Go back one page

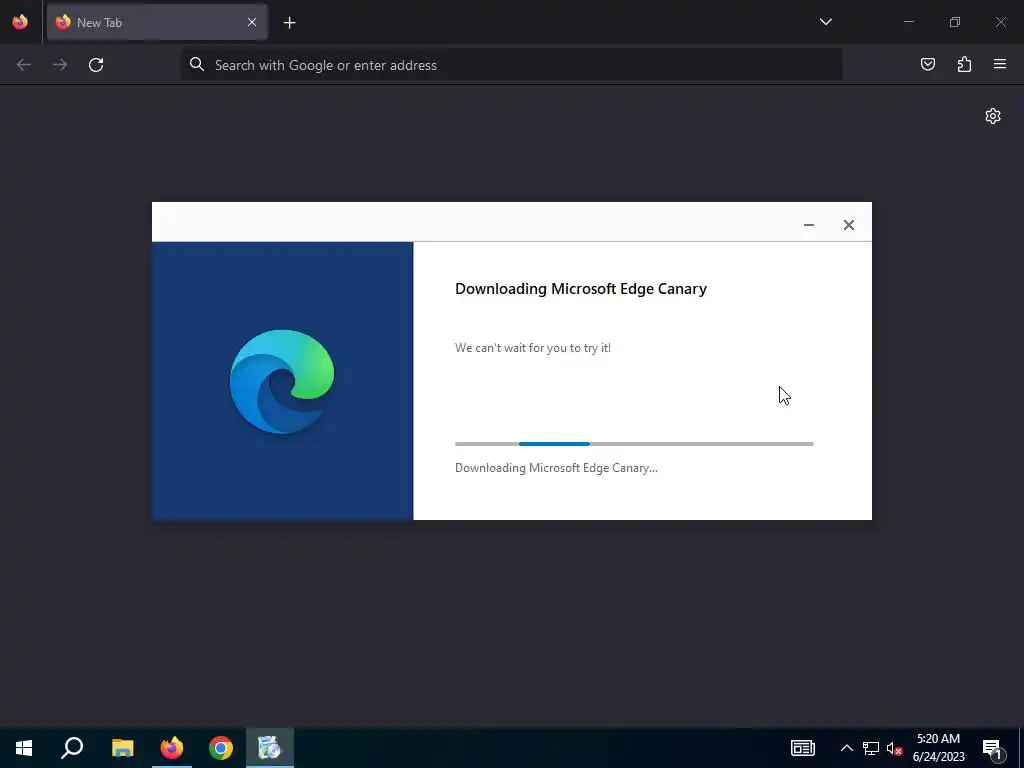click(x=24, y=65)
